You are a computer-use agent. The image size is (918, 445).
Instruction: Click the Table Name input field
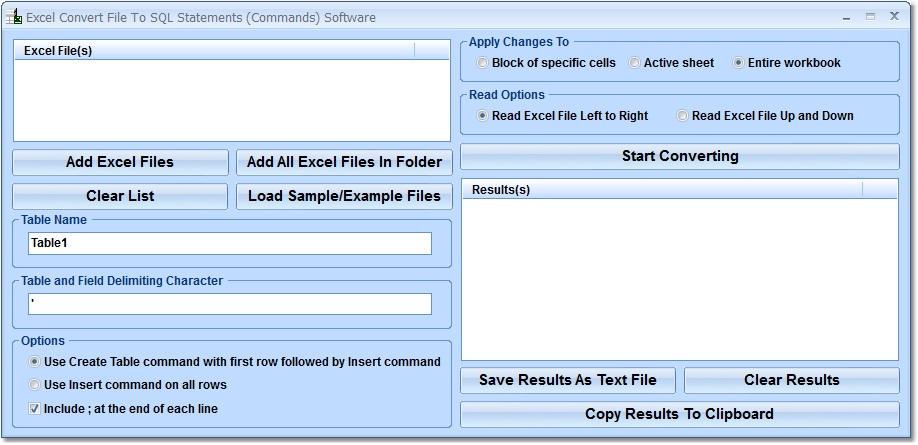(230, 243)
